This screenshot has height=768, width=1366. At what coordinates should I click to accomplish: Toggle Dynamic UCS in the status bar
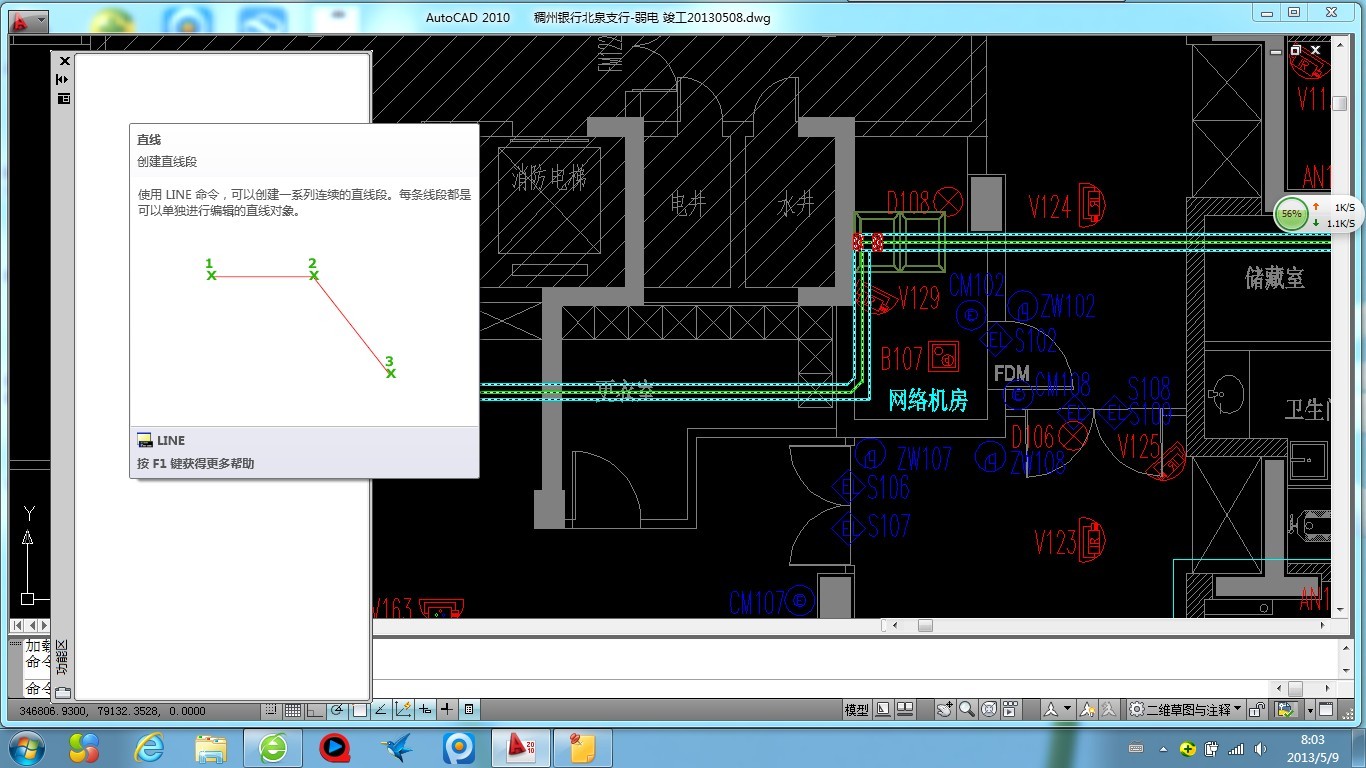tap(403, 710)
